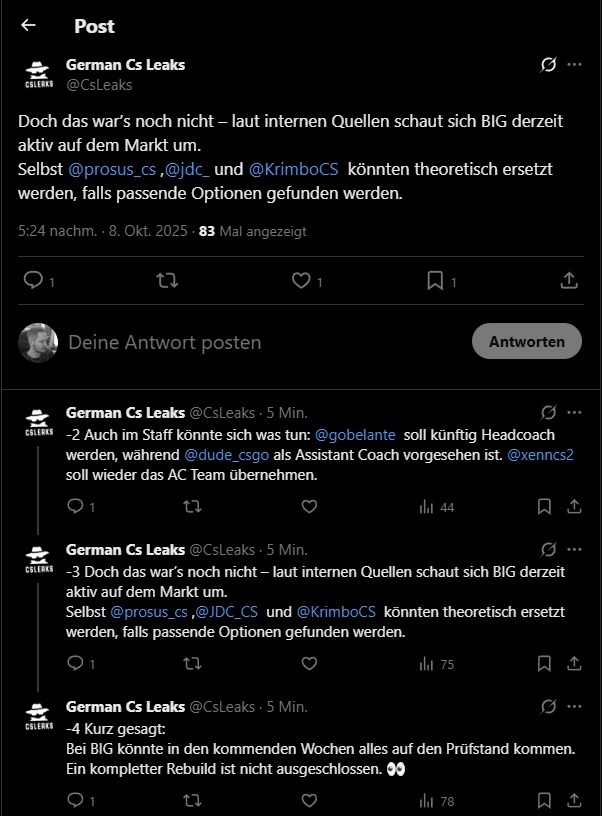Screen dimensions: 602x816
Task: Share the main post
Action: click(569, 281)
